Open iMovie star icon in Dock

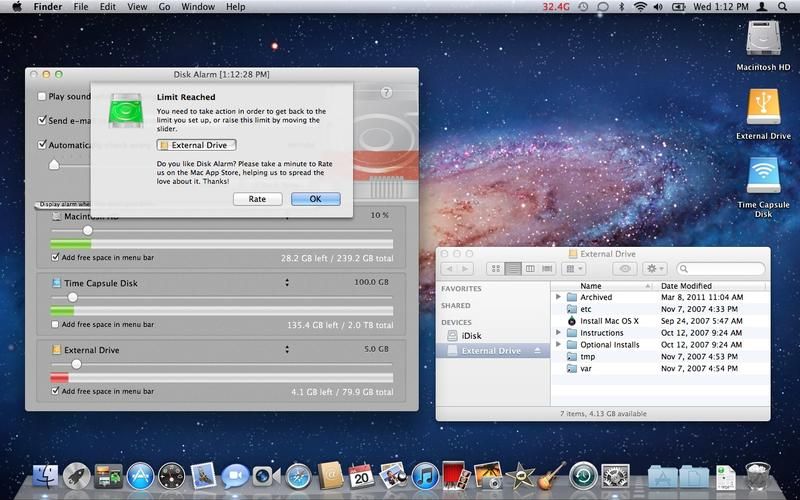(519, 476)
